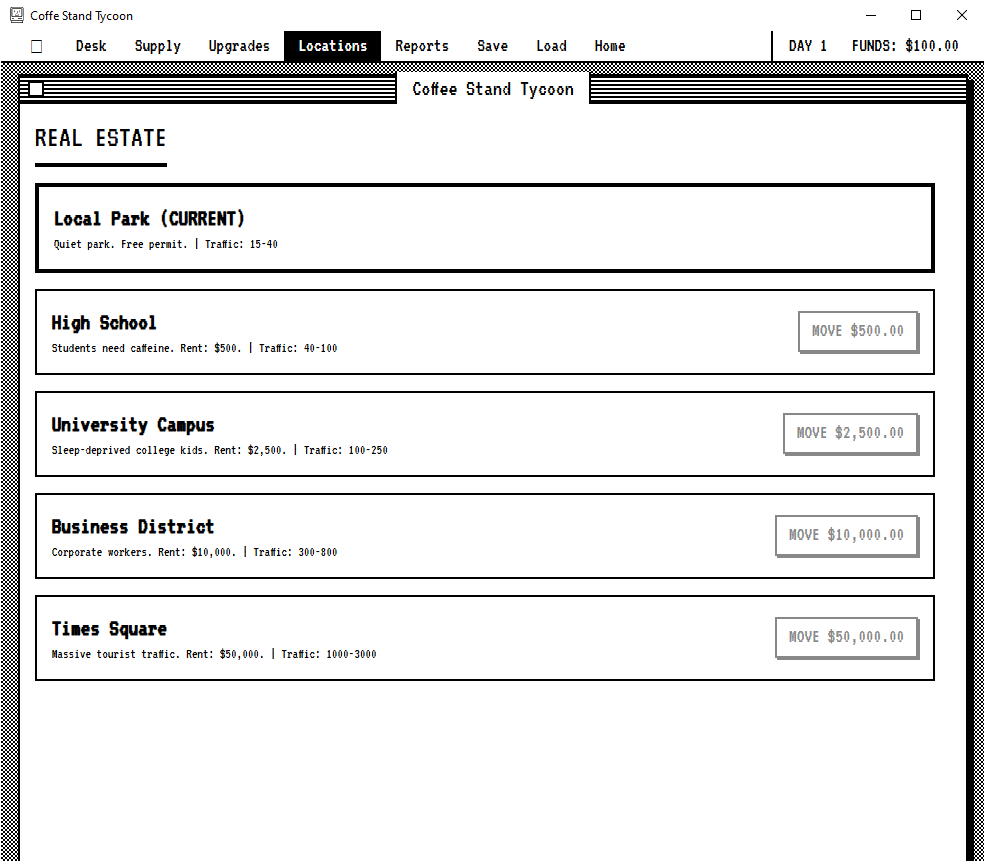The height and width of the screenshot is (861, 984).
Task: Move to High School for $500.00
Action: tap(858, 331)
